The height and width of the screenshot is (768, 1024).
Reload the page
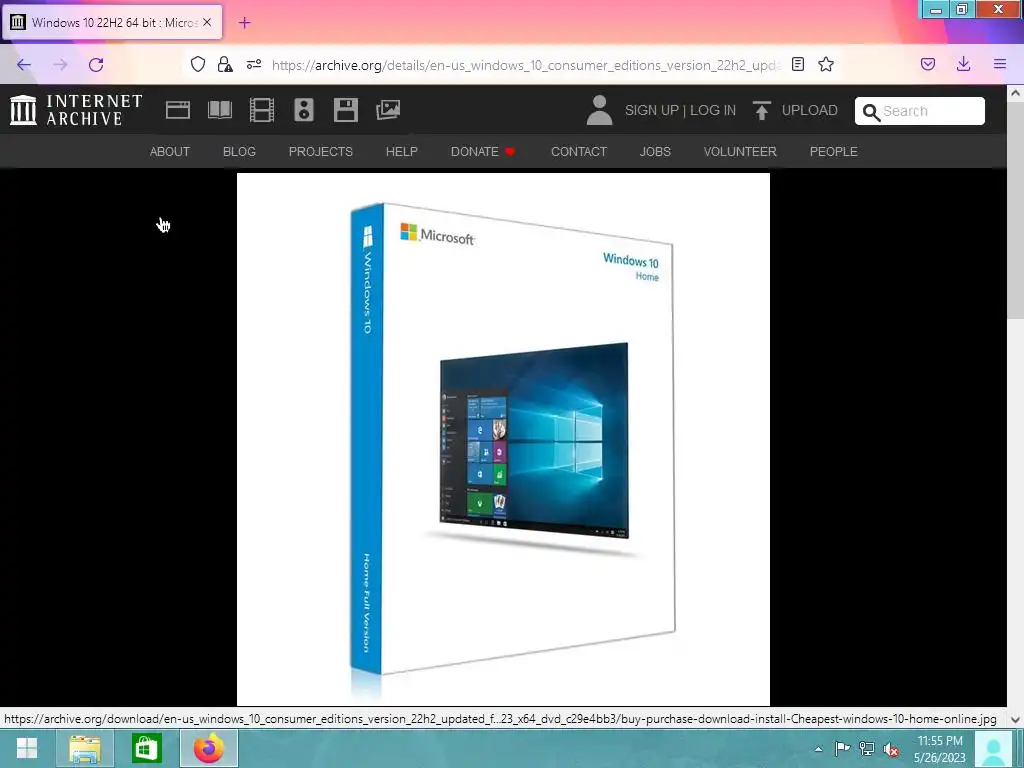pos(96,65)
